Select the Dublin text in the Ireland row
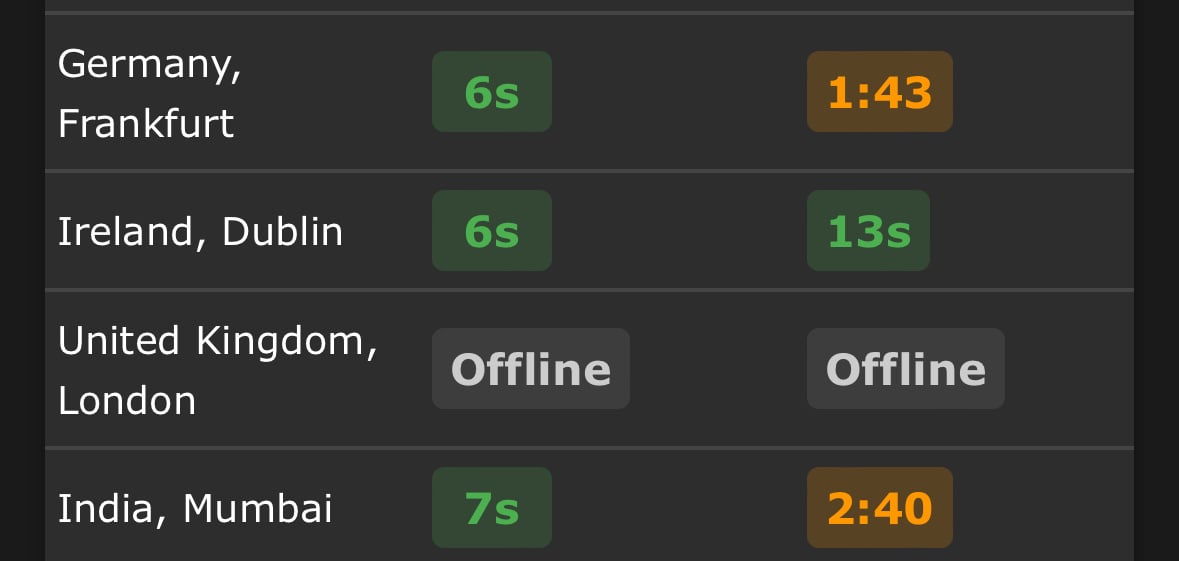 [283, 232]
